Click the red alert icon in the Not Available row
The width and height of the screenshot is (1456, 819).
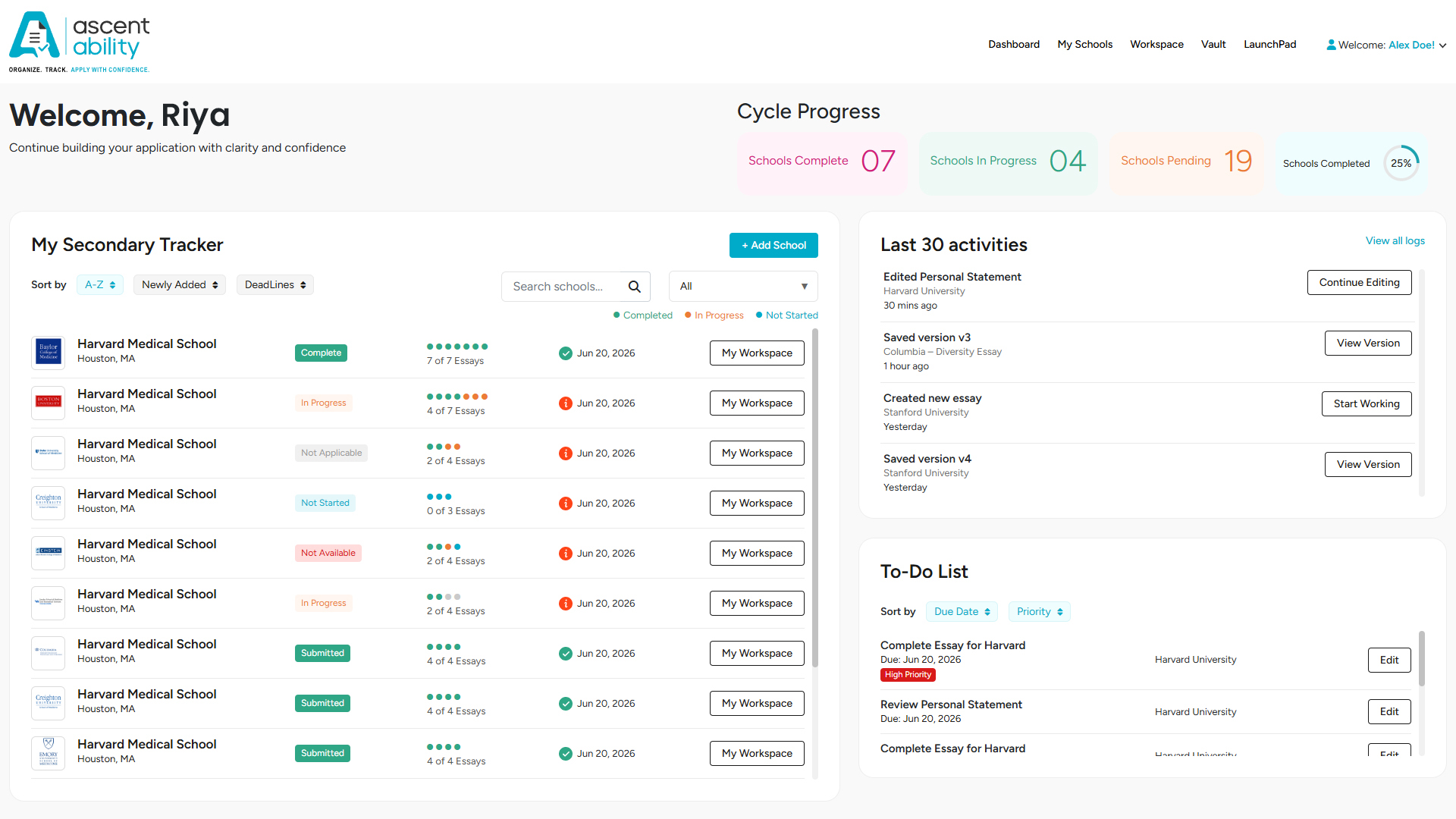pyautogui.click(x=566, y=553)
